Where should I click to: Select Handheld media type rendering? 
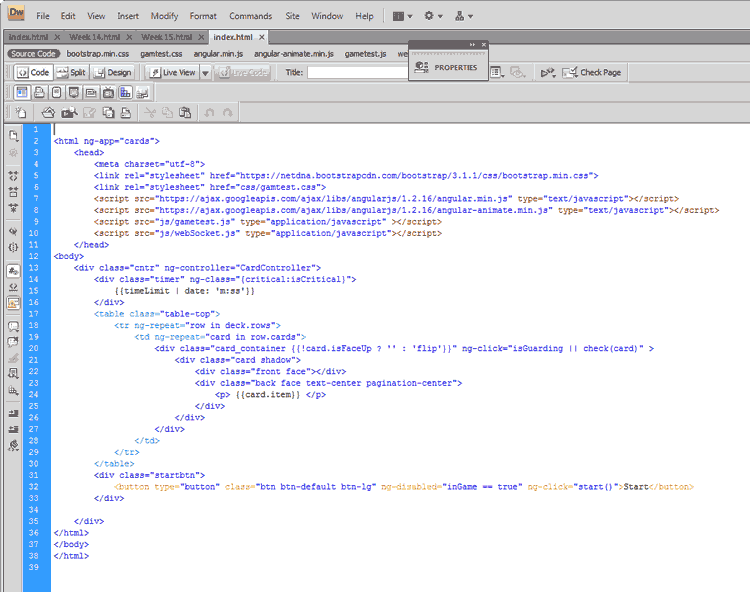(56, 92)
